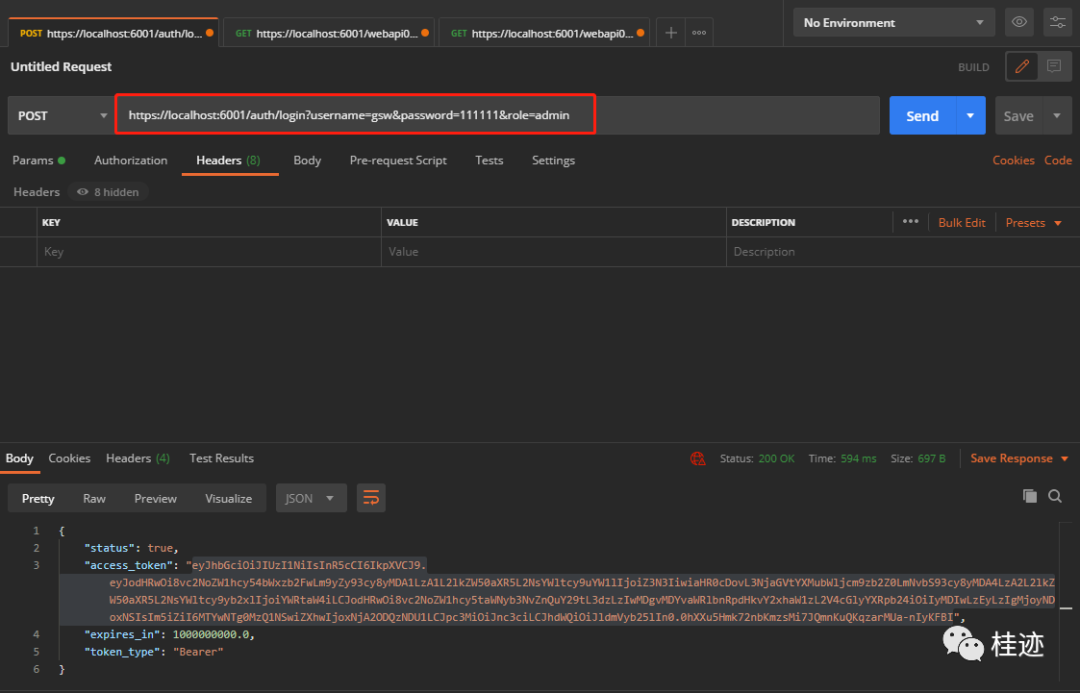The width and height of the screenshot is (1080, 693).
Task: Switch response view to Pretty
Action: coord(38,499)
